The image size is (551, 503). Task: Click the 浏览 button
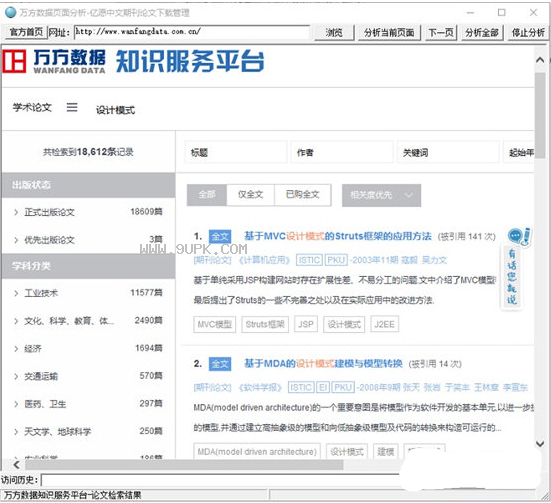pos(334,33)
